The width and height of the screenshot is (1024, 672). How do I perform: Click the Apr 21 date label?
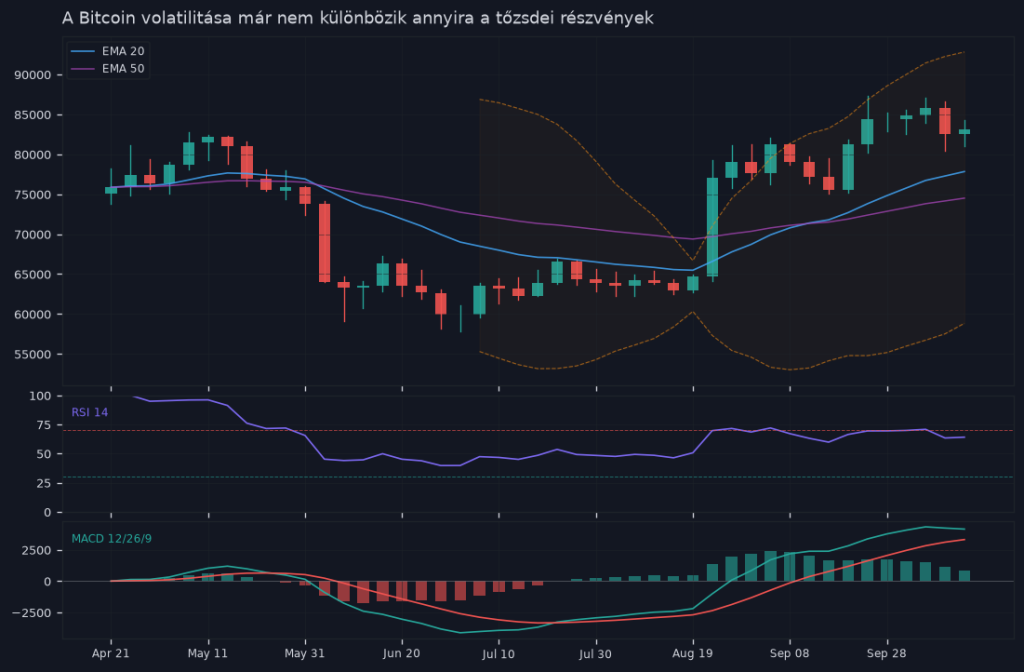110,653
